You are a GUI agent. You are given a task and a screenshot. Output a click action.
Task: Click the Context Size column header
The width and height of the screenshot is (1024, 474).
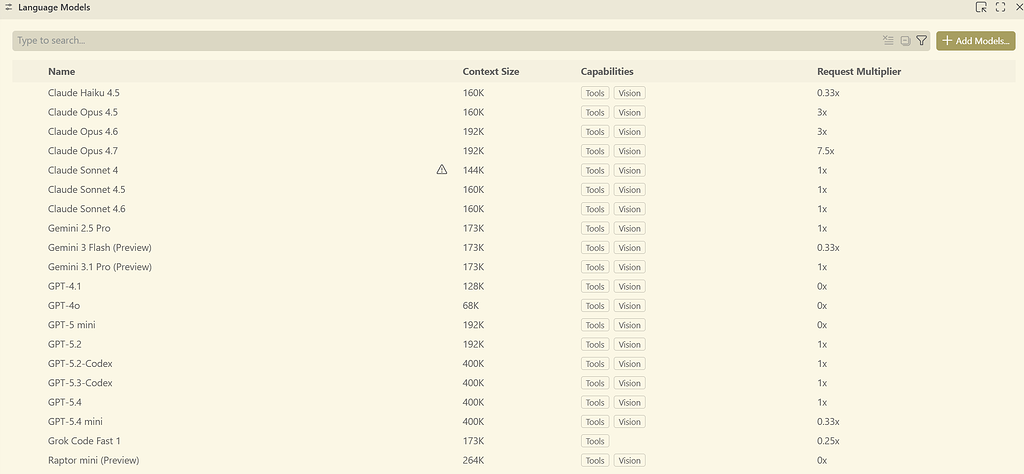click(x=491, y=72)
